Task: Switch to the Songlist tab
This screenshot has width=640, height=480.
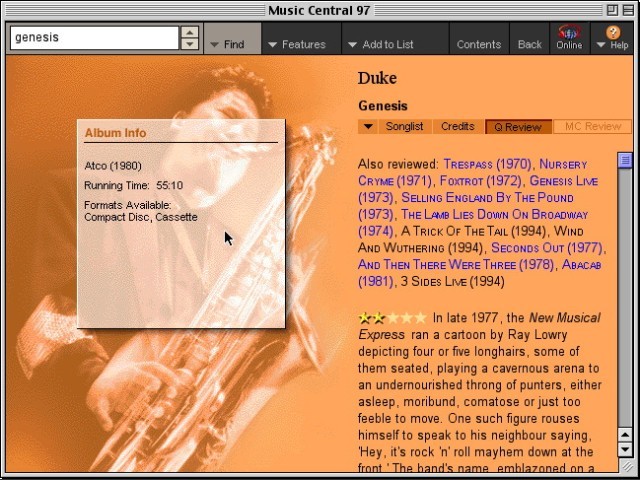Action: (404, 127)
